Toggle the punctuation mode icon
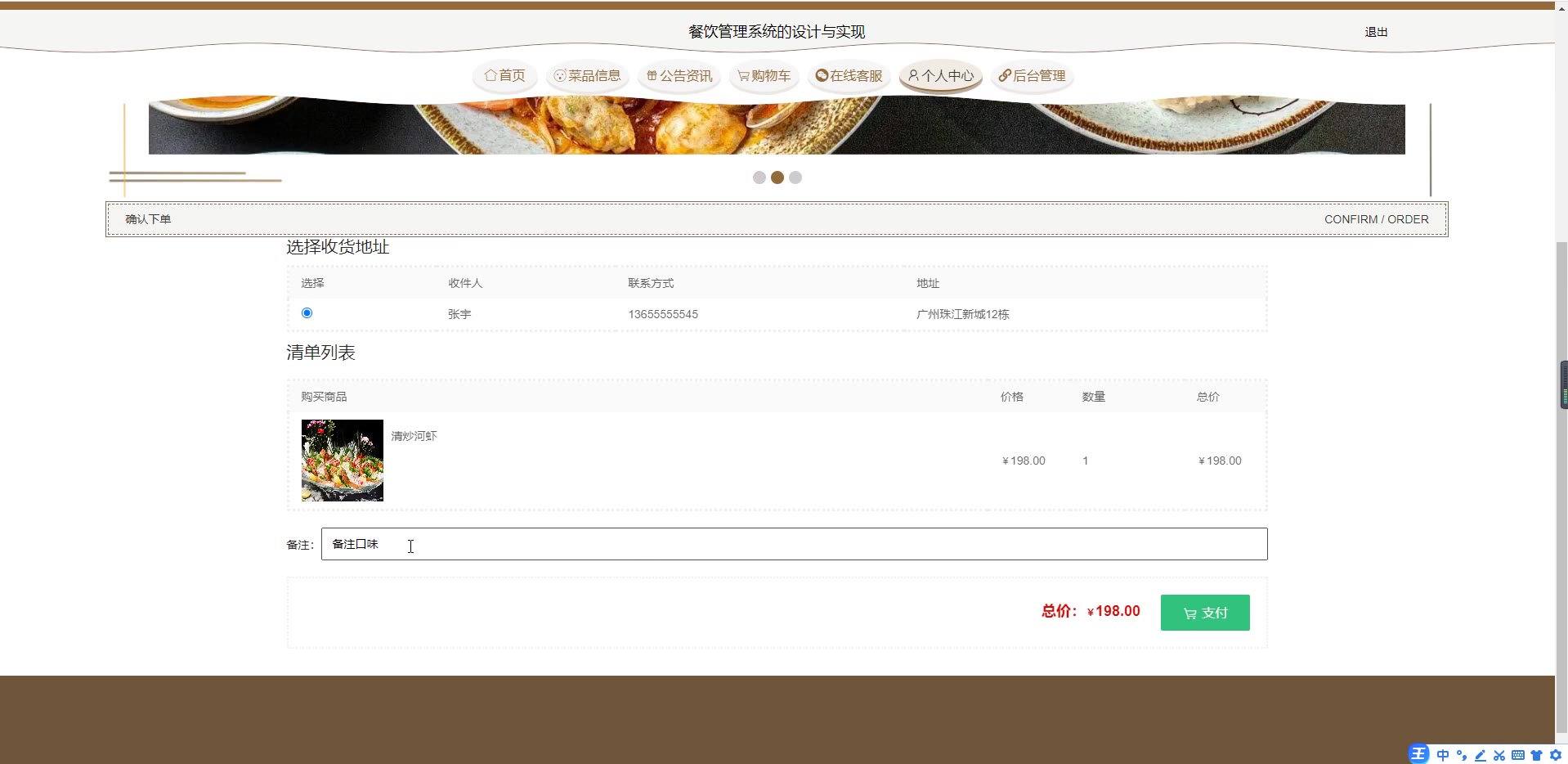The image size is (1568, 764). [1462, 755]
